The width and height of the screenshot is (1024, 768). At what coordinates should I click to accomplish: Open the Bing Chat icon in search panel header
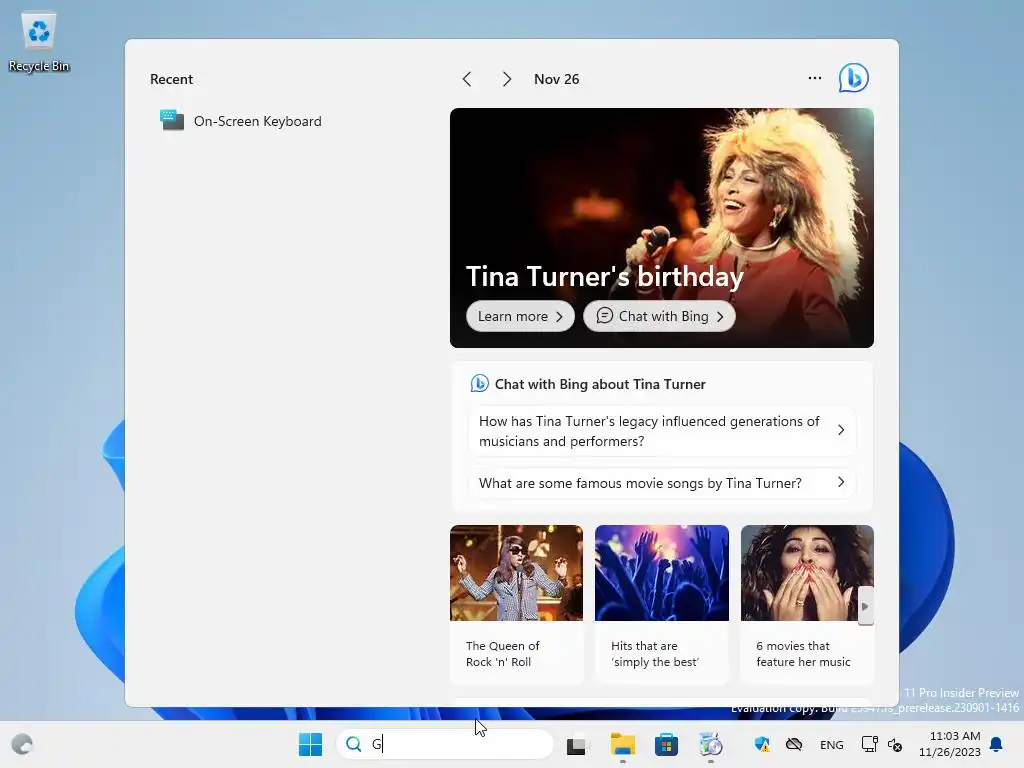click(854, 78)
